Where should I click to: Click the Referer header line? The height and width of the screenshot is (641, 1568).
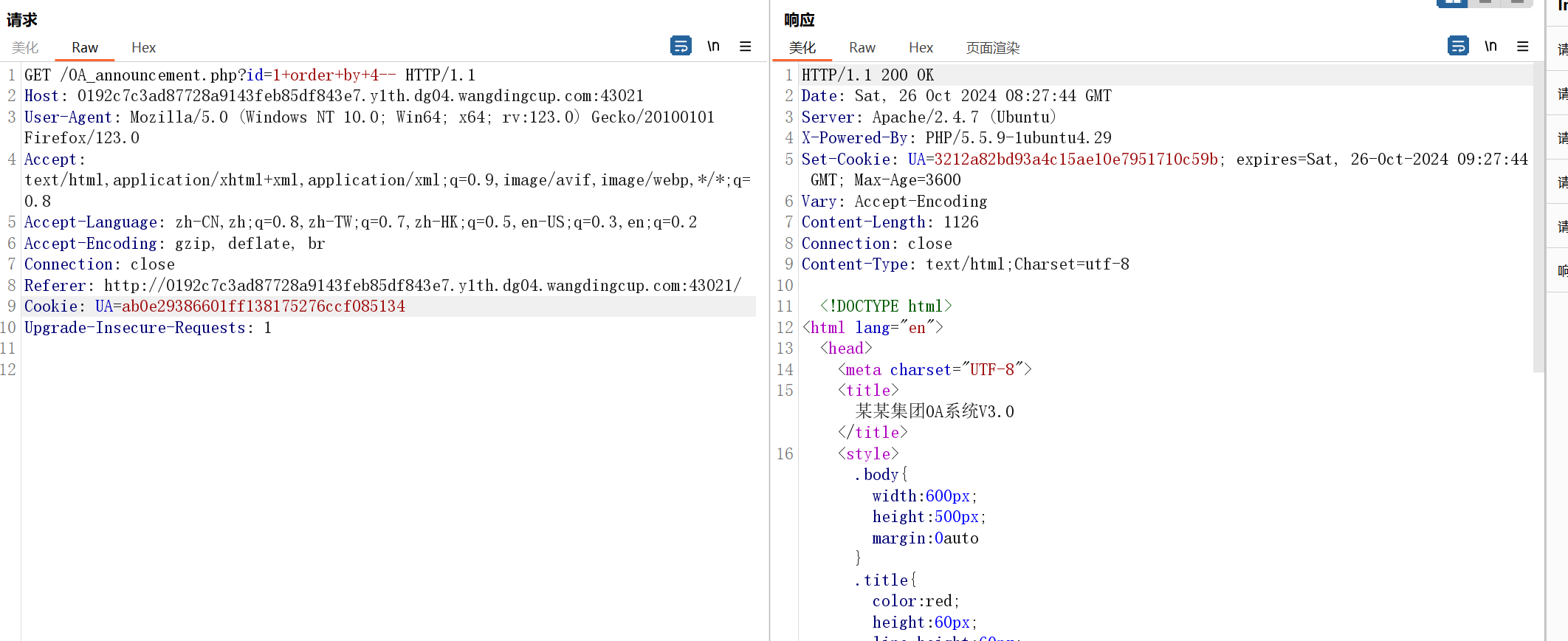coord(382,286)
